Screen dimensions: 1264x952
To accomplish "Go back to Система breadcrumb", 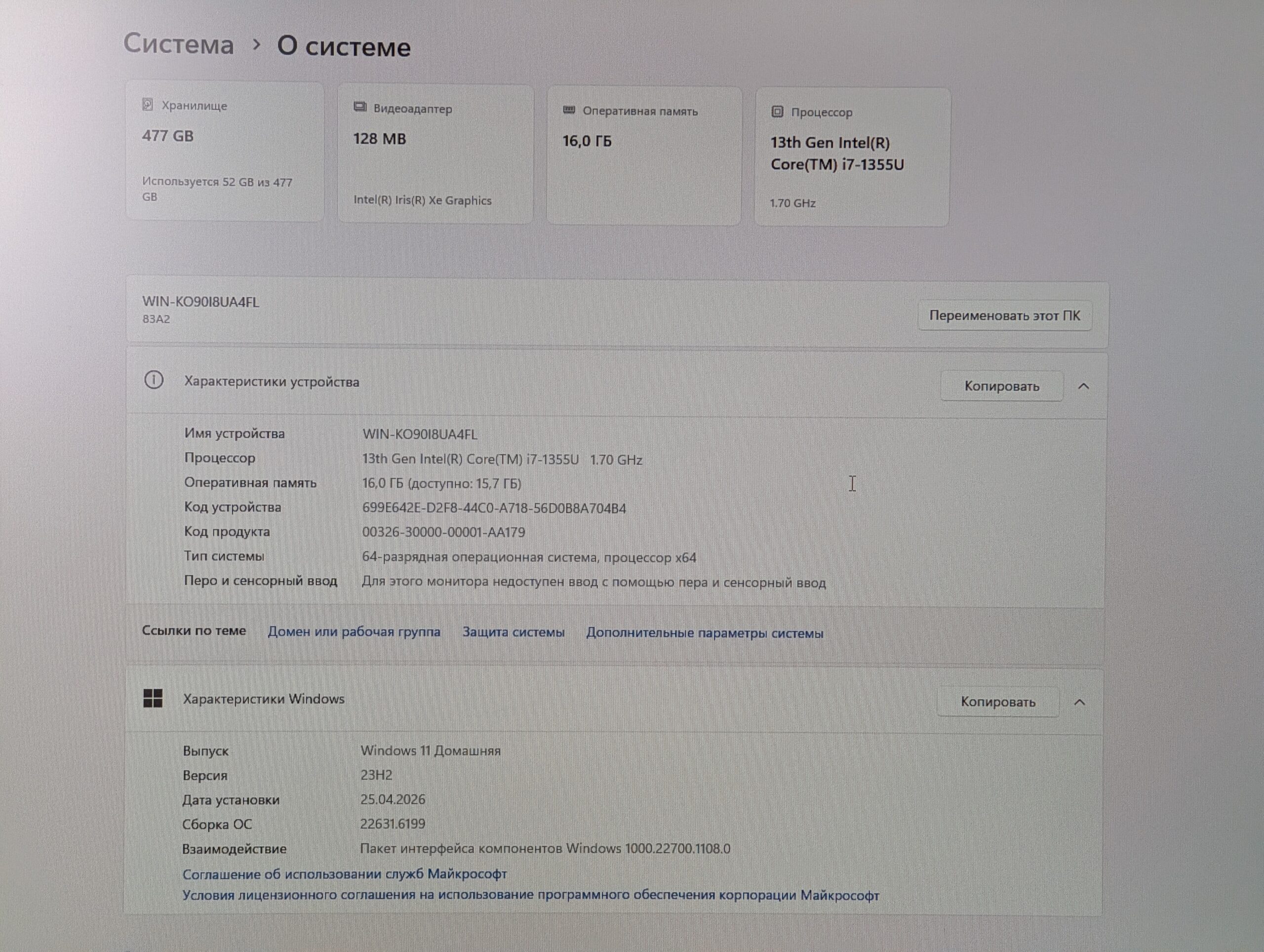I will coord(179,44).
